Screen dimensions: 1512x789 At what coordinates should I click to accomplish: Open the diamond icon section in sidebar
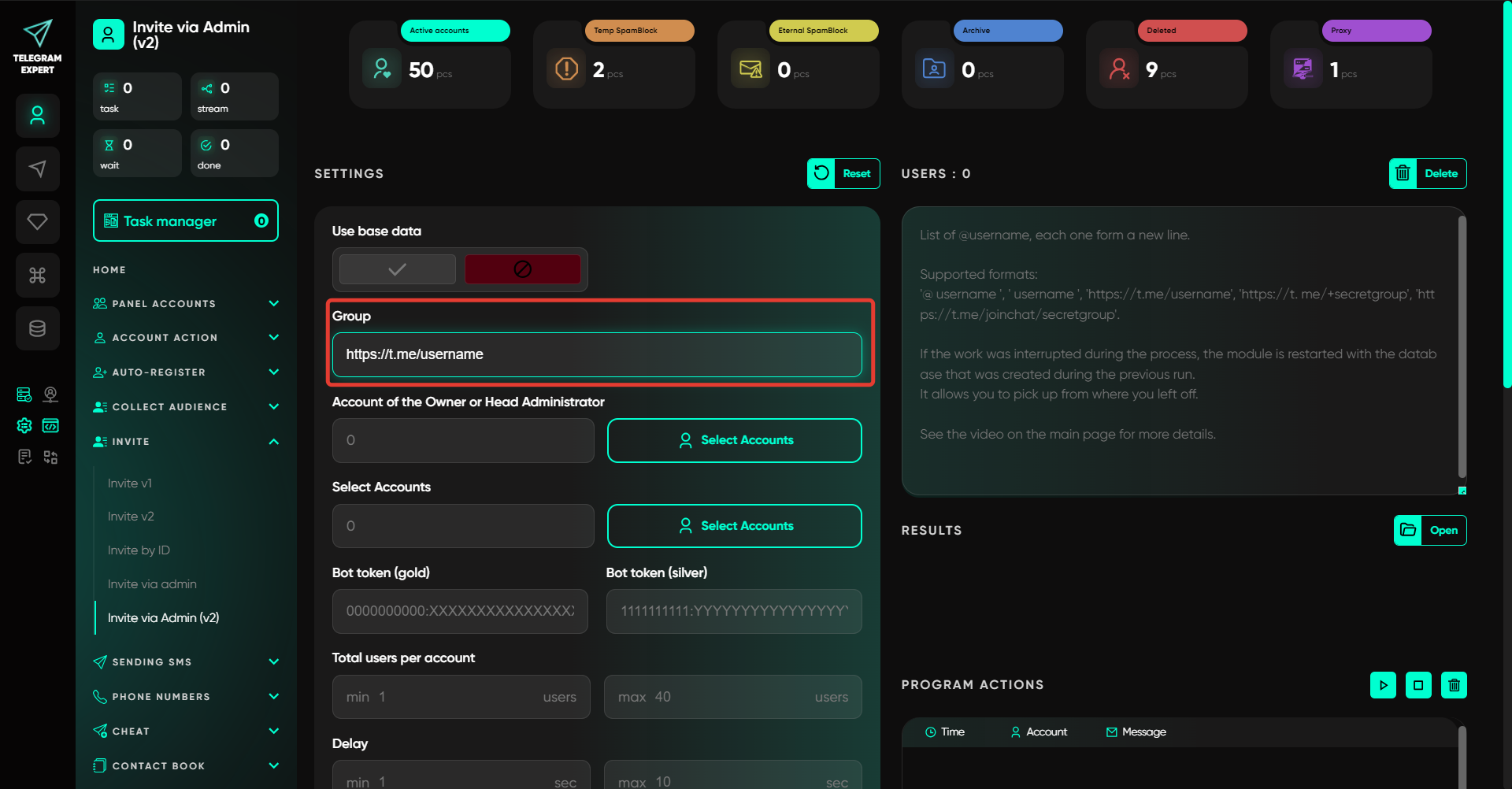37,222
